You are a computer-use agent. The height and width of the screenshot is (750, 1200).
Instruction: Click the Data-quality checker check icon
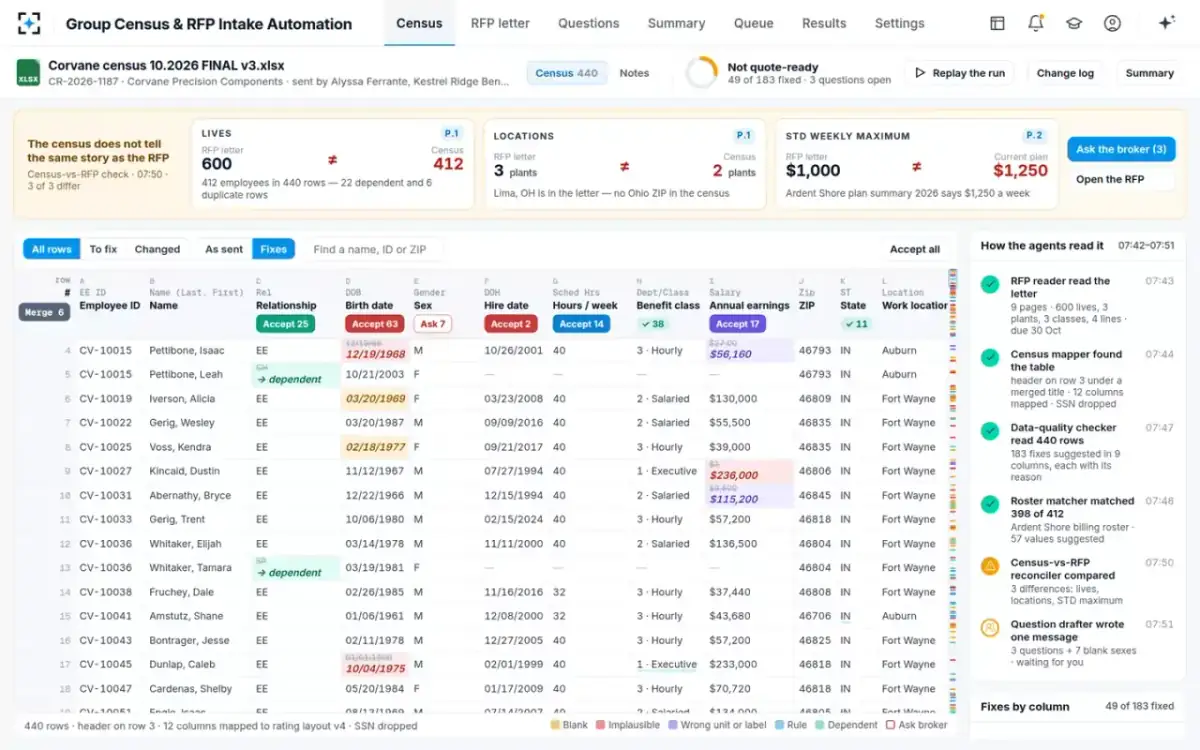990,431
